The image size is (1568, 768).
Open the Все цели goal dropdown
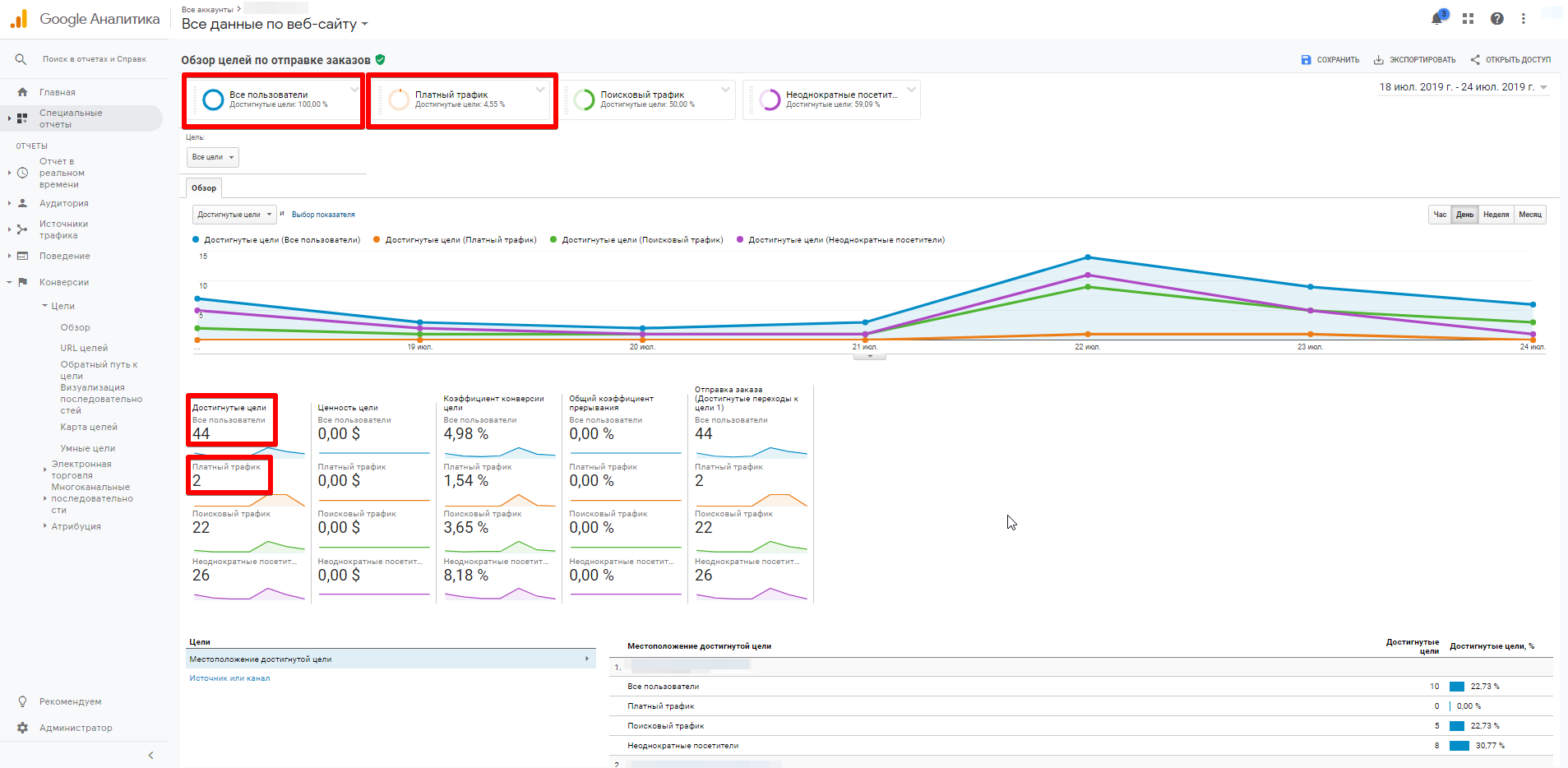(x=212, y=157)
